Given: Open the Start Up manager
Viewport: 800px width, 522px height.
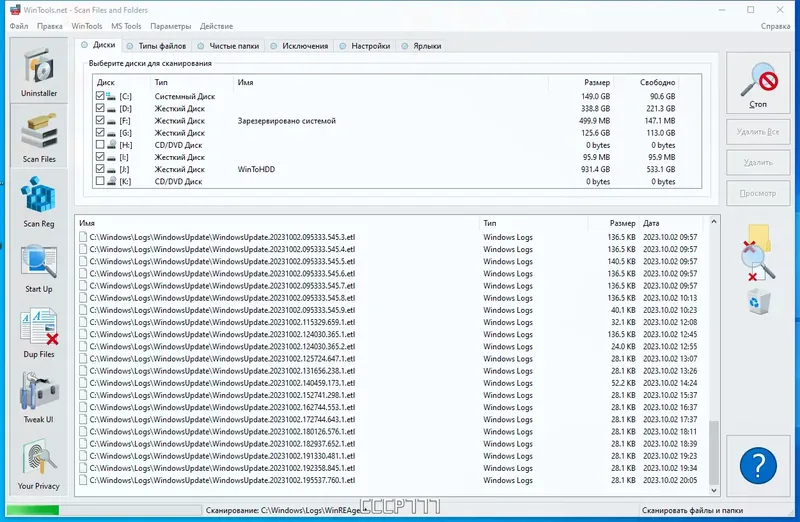Looking at the screenshot, I should [39, 267].
